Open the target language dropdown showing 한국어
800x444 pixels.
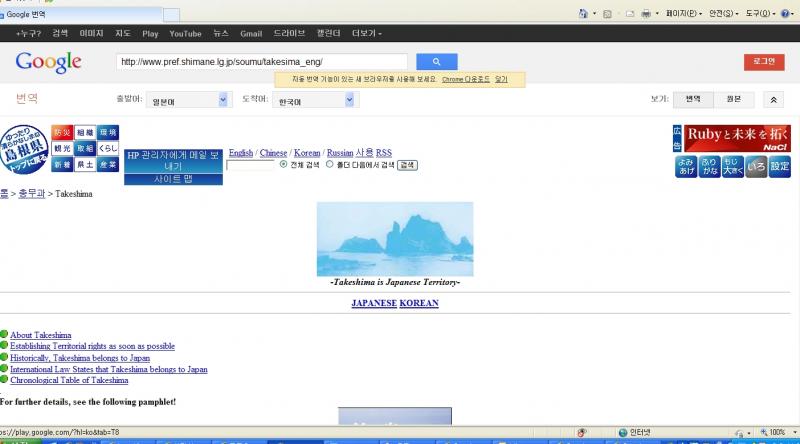coord(315,100)
